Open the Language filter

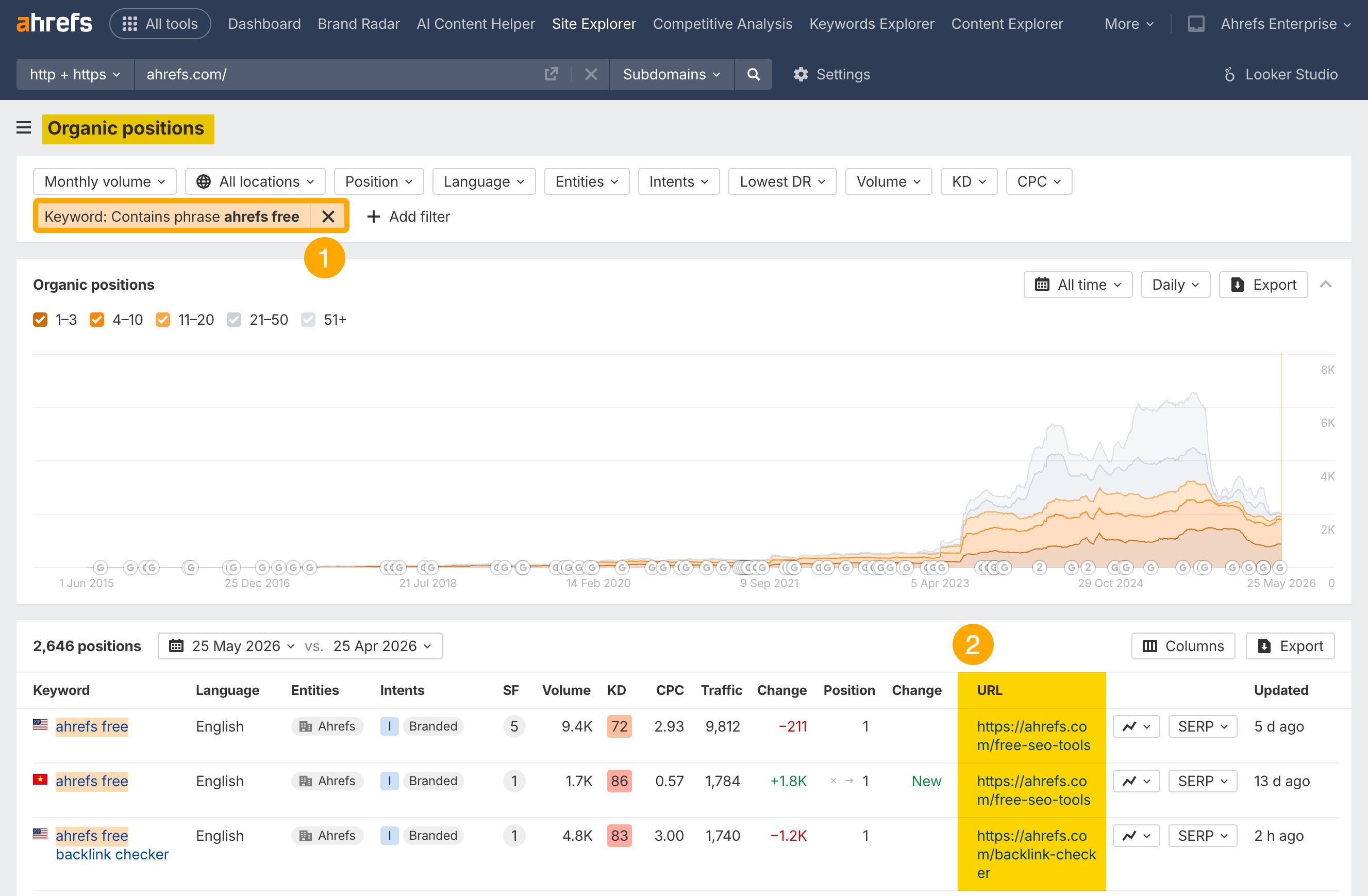[x=484, y=181]
